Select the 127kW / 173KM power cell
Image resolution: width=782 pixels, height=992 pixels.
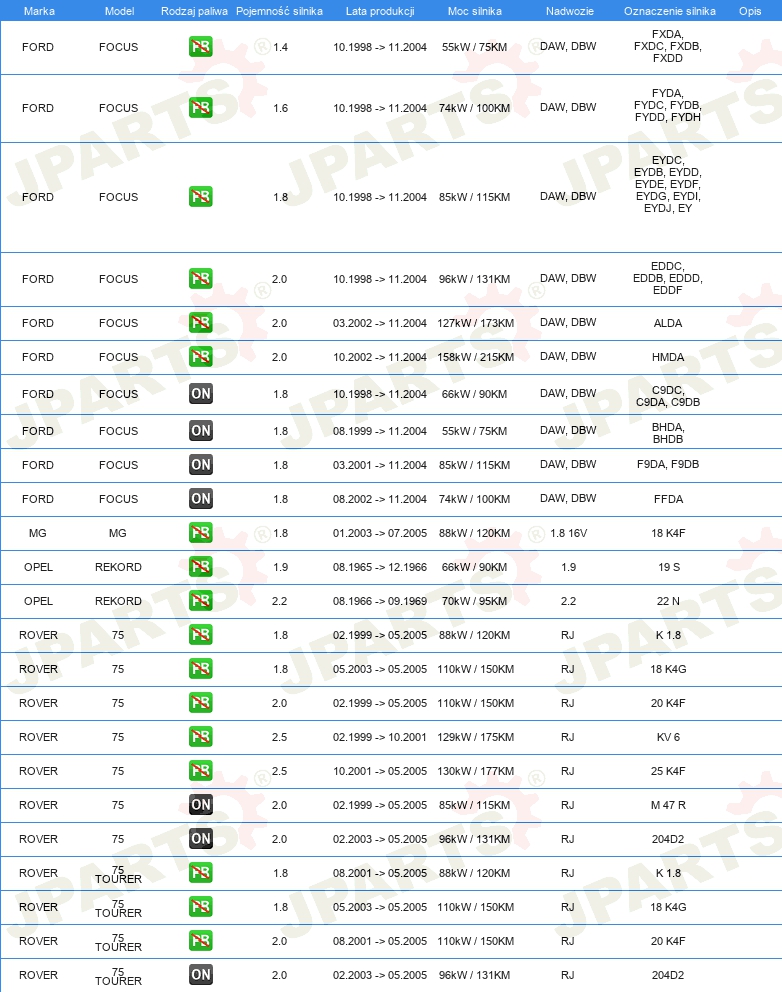click(475, 323)
